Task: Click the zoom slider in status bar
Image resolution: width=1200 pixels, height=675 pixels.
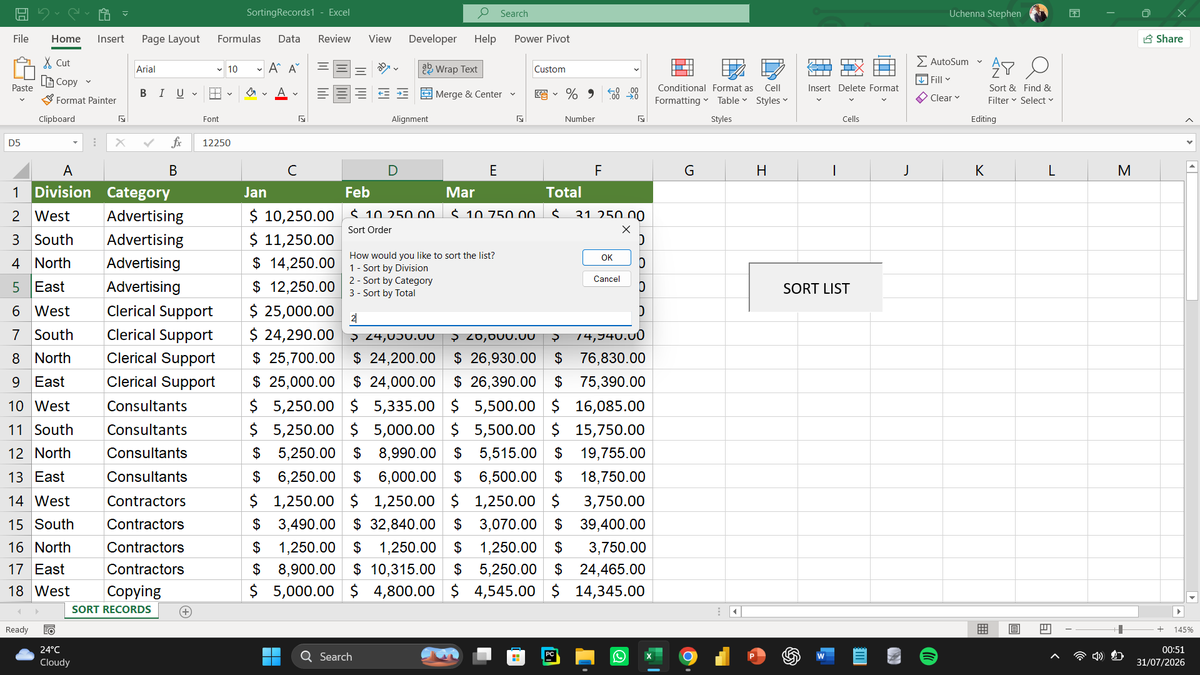Action: (1121, 629)
